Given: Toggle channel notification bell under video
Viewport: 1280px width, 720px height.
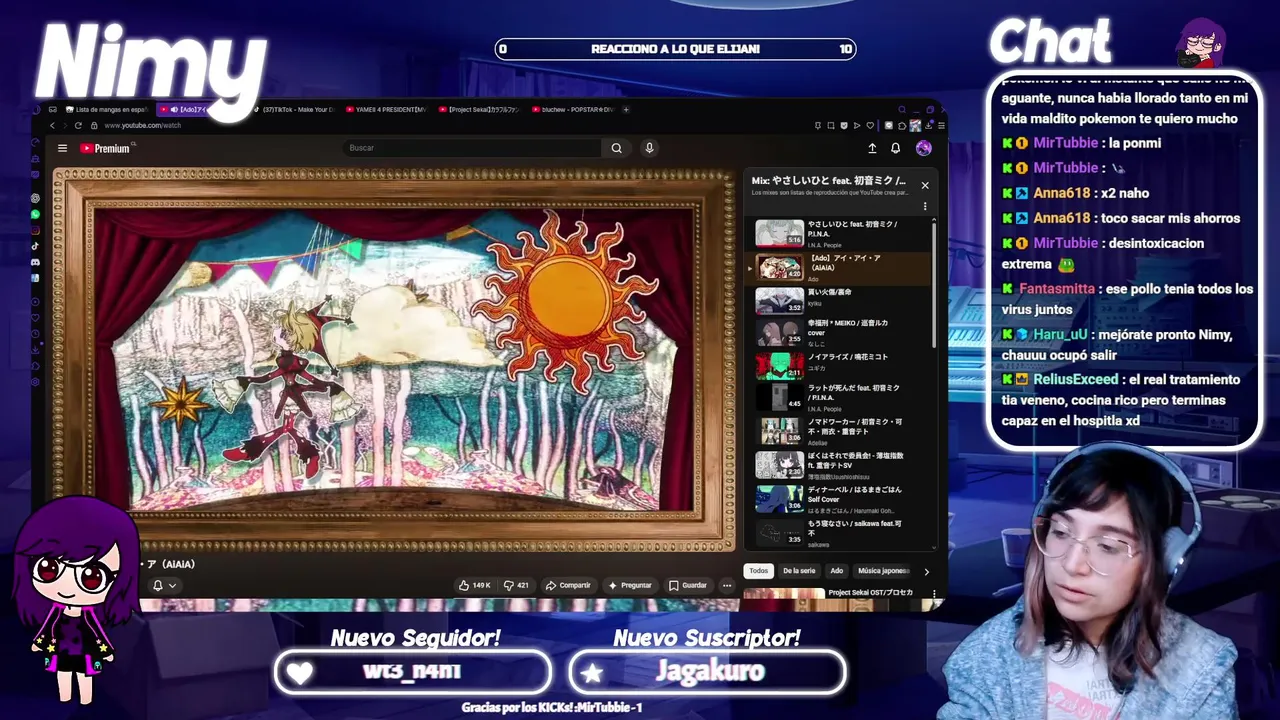Looking at the screenshot, I should 157,586.
